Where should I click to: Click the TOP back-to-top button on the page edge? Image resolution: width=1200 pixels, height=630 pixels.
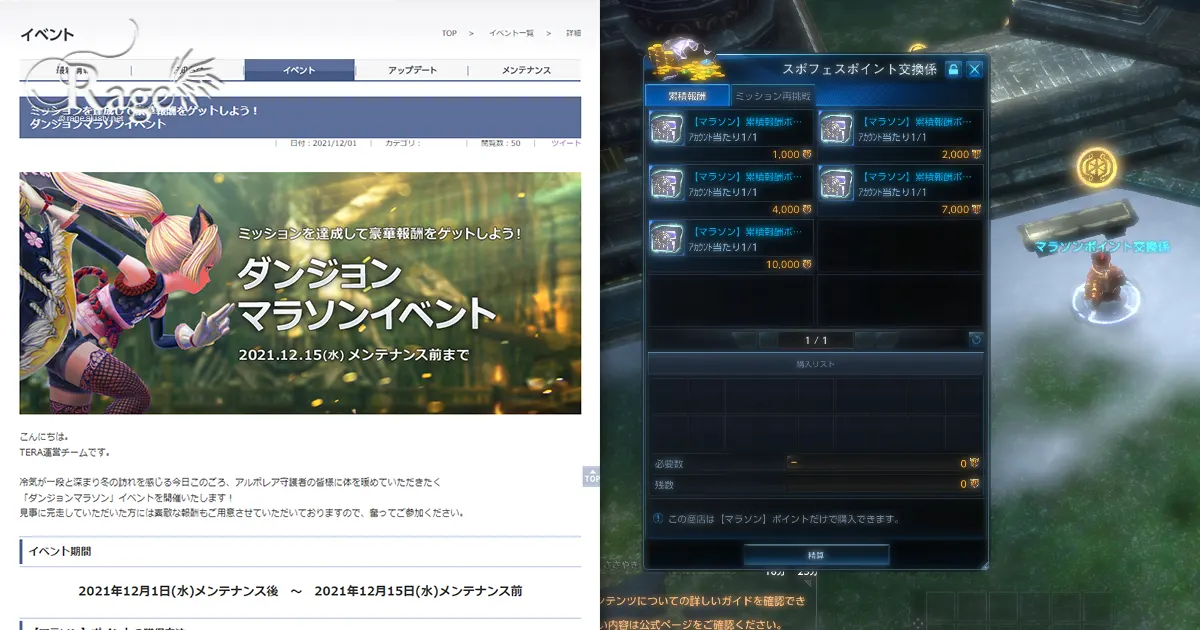[592, 479]
